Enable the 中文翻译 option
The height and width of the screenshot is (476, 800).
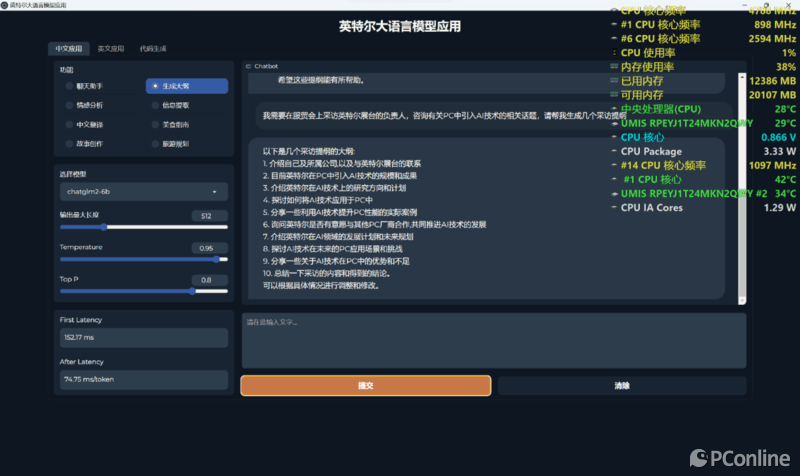69,125
